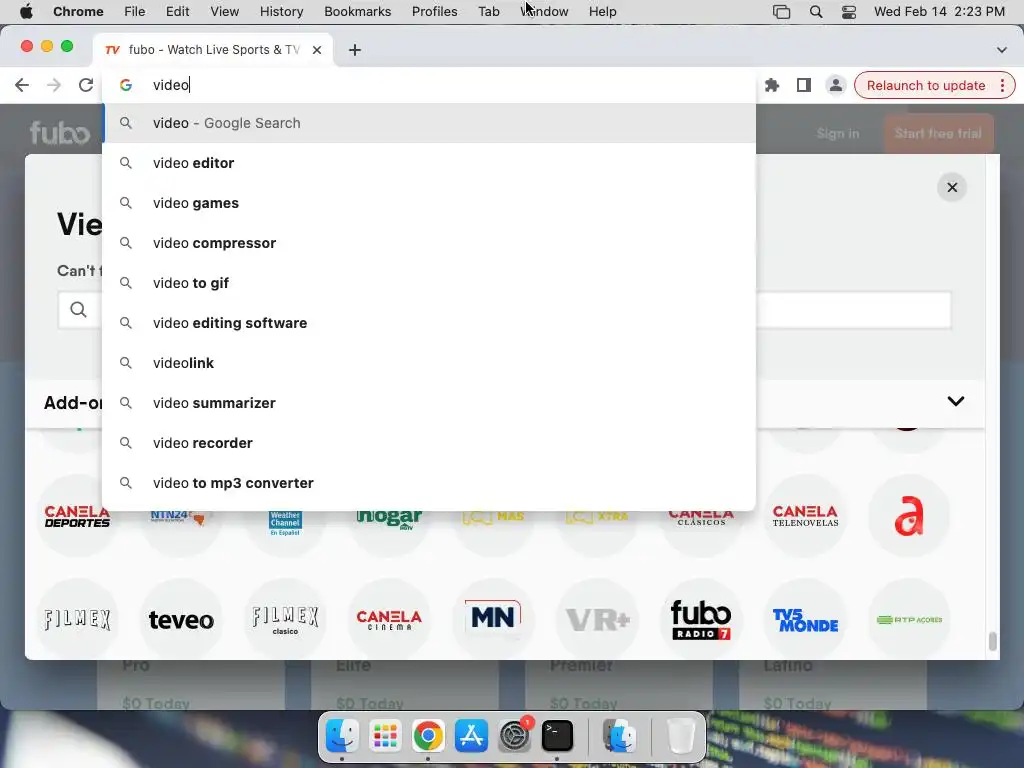Open the Apple menu
This screenshot has height=768, width=1024.
[26, 12]
